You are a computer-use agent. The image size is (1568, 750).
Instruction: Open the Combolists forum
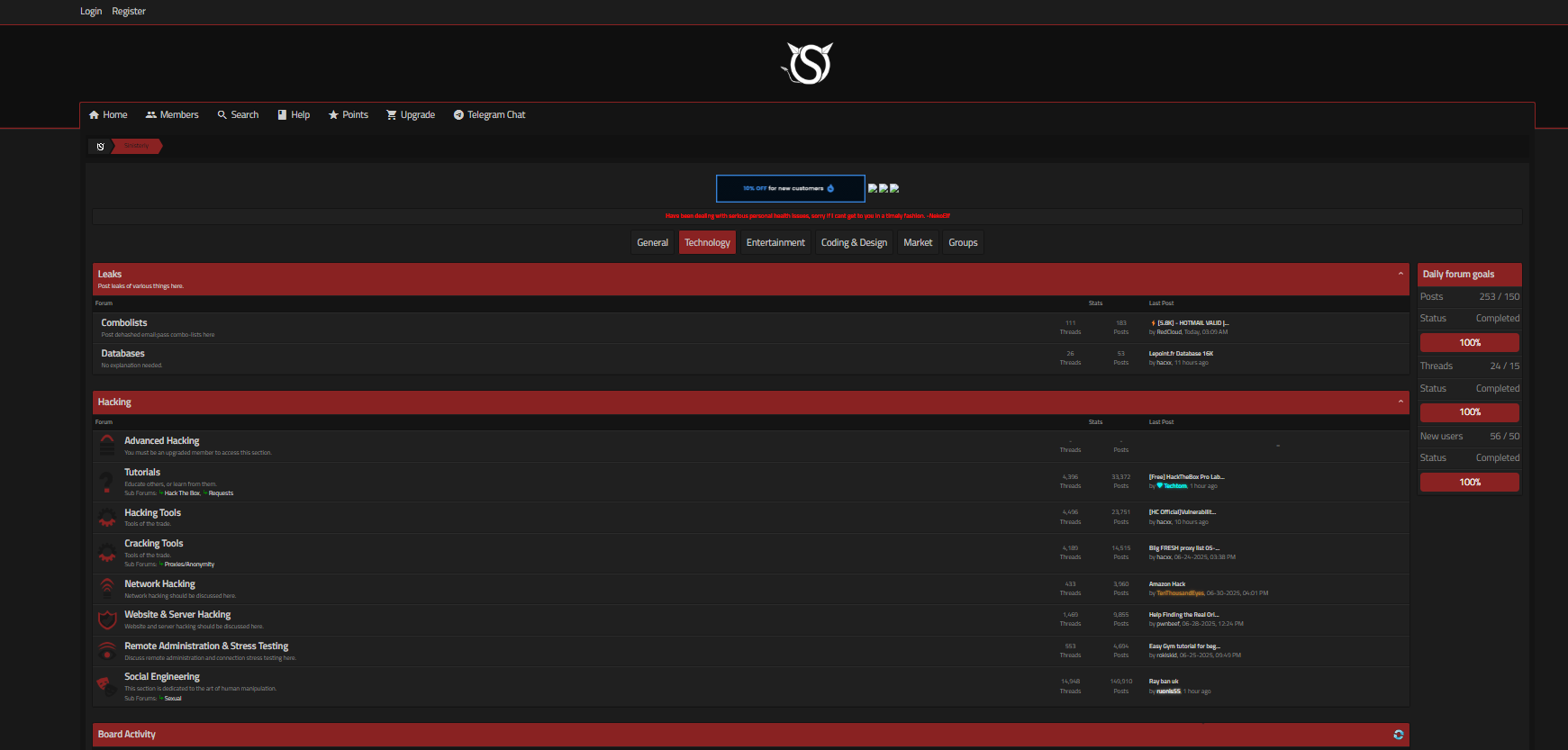point(124,323)
